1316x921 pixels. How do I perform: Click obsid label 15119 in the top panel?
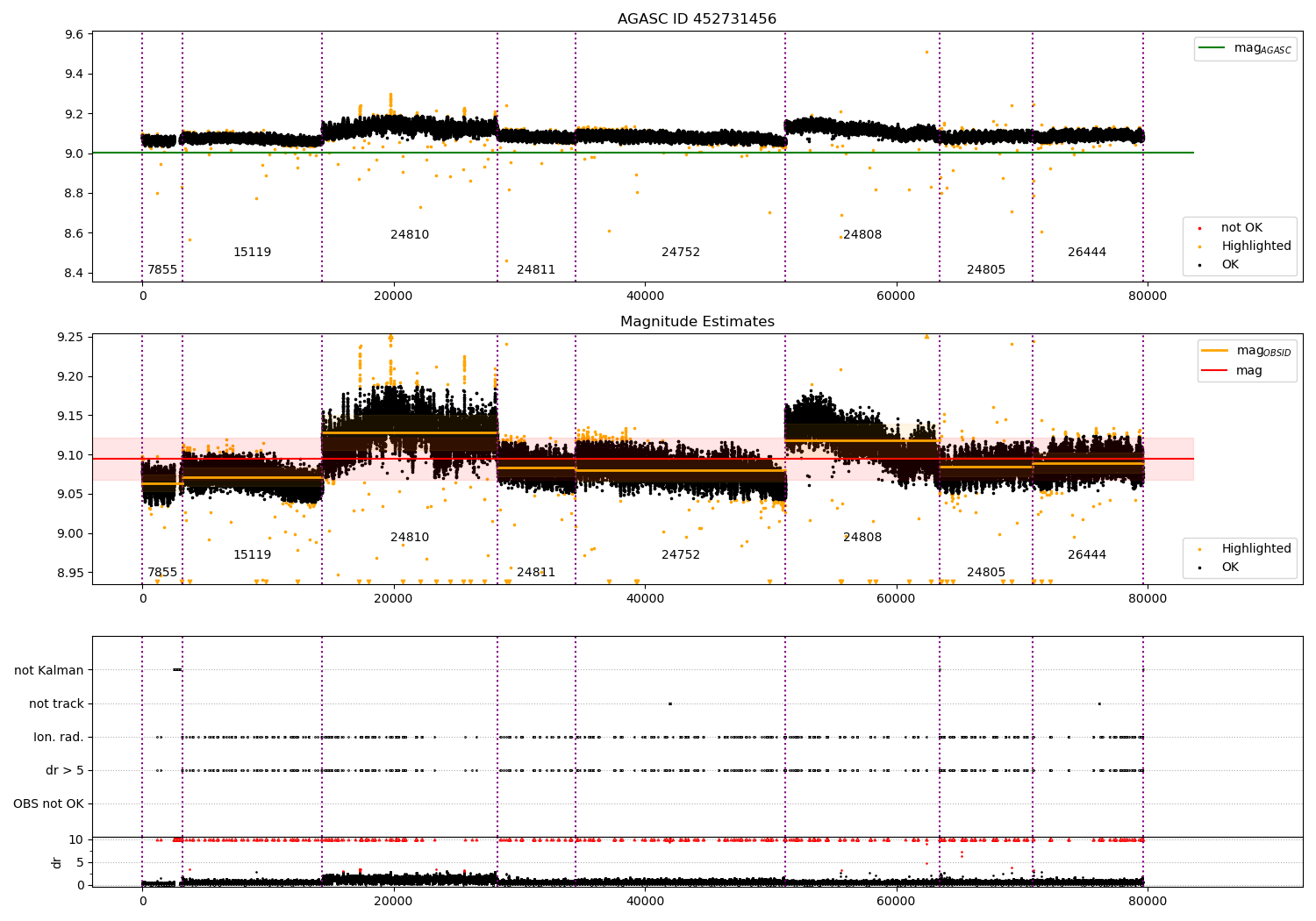click(x=252, y=253)
